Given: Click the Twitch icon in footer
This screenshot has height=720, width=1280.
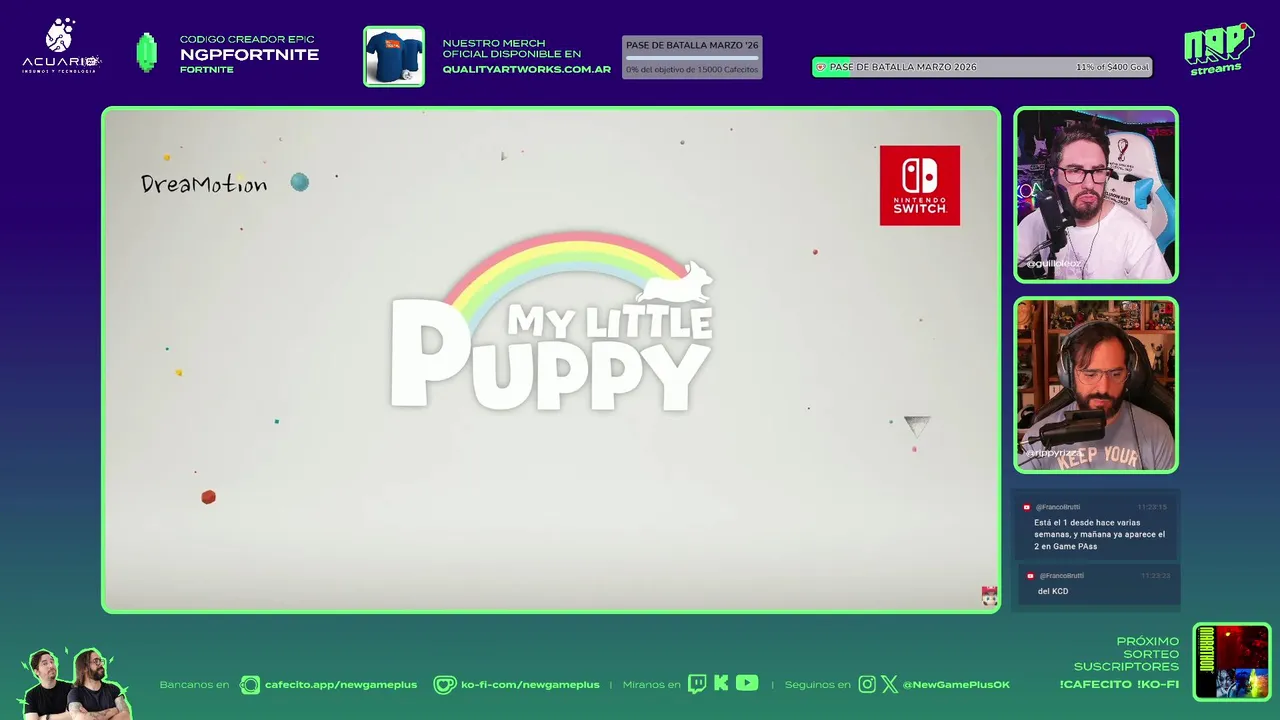Looking at the screenshot, I should pos(697,684).
